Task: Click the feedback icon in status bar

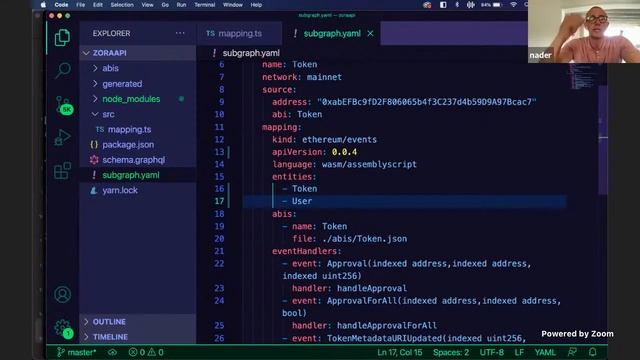Action: 572,352
